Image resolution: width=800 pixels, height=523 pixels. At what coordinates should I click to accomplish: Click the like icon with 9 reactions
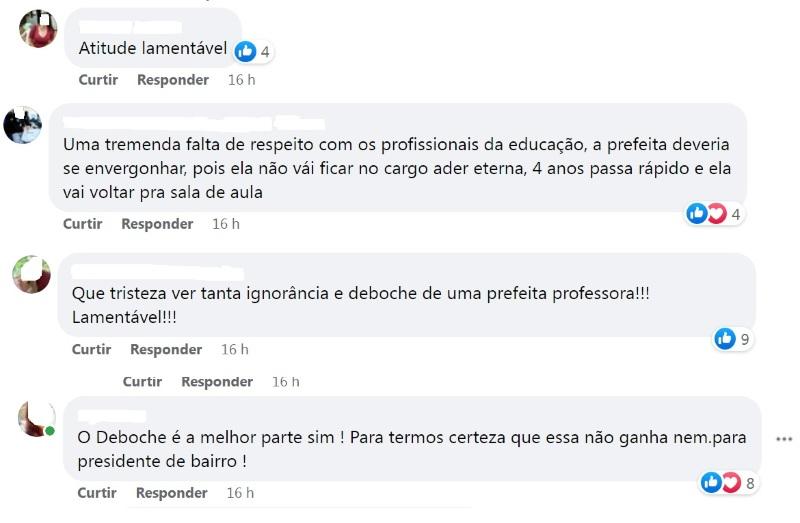pos(725,339)
